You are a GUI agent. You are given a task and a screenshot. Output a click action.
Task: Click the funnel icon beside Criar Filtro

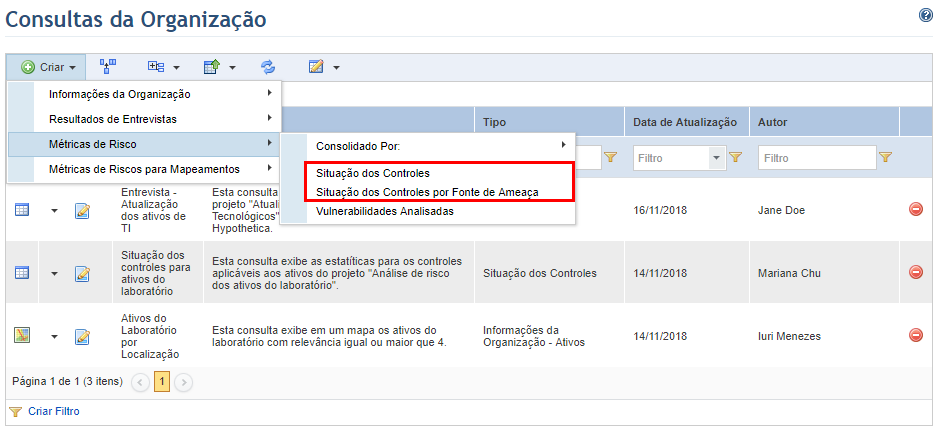click(16, 411)
